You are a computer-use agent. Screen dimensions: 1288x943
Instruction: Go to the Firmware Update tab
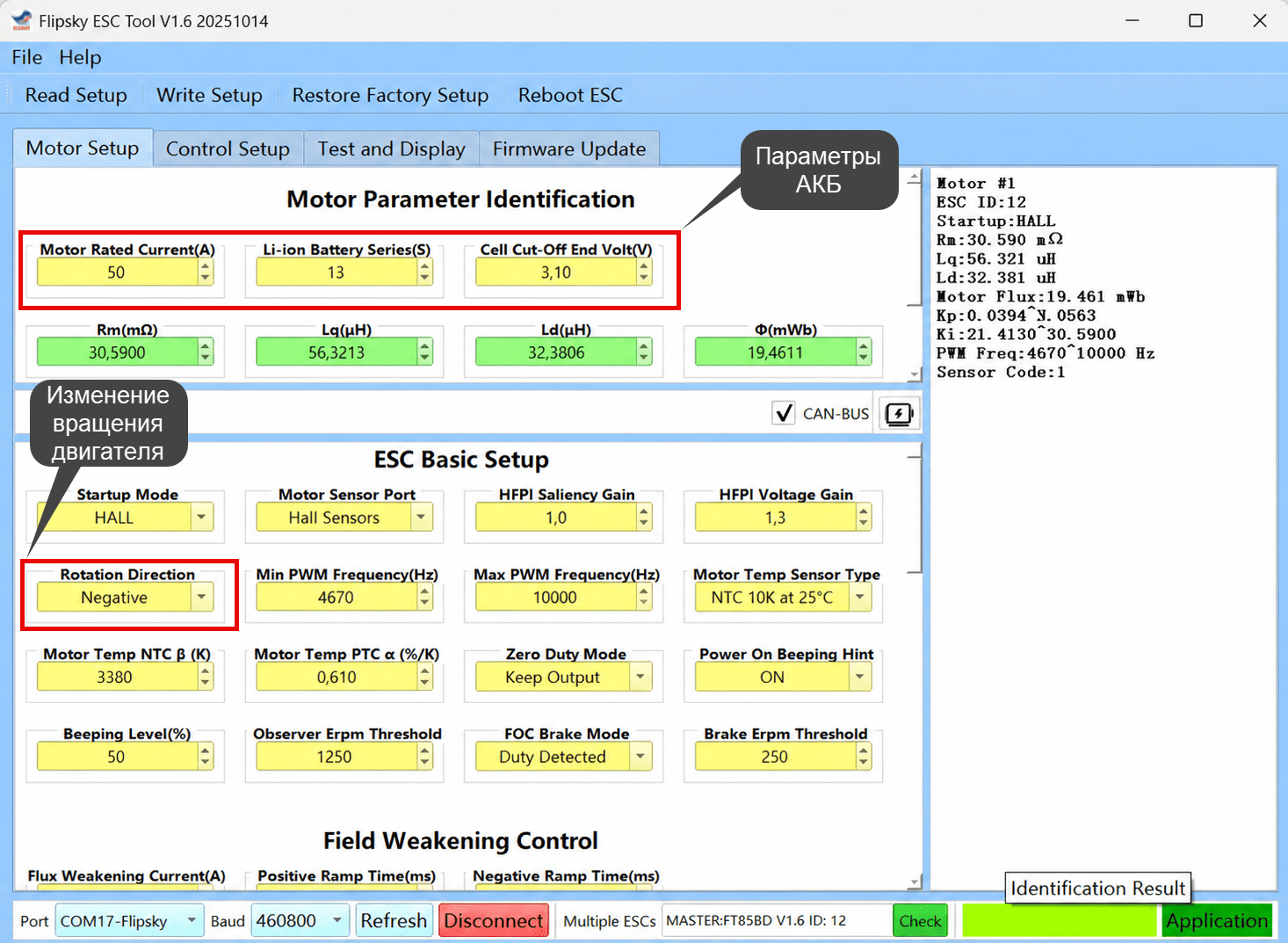click(x=569, y=149)
